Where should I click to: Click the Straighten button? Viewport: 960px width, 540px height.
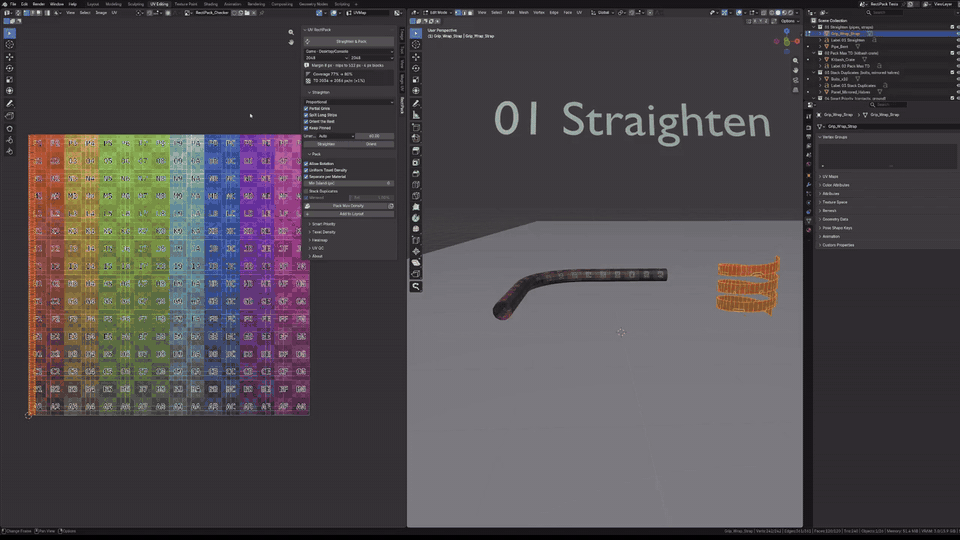point(326,144)
